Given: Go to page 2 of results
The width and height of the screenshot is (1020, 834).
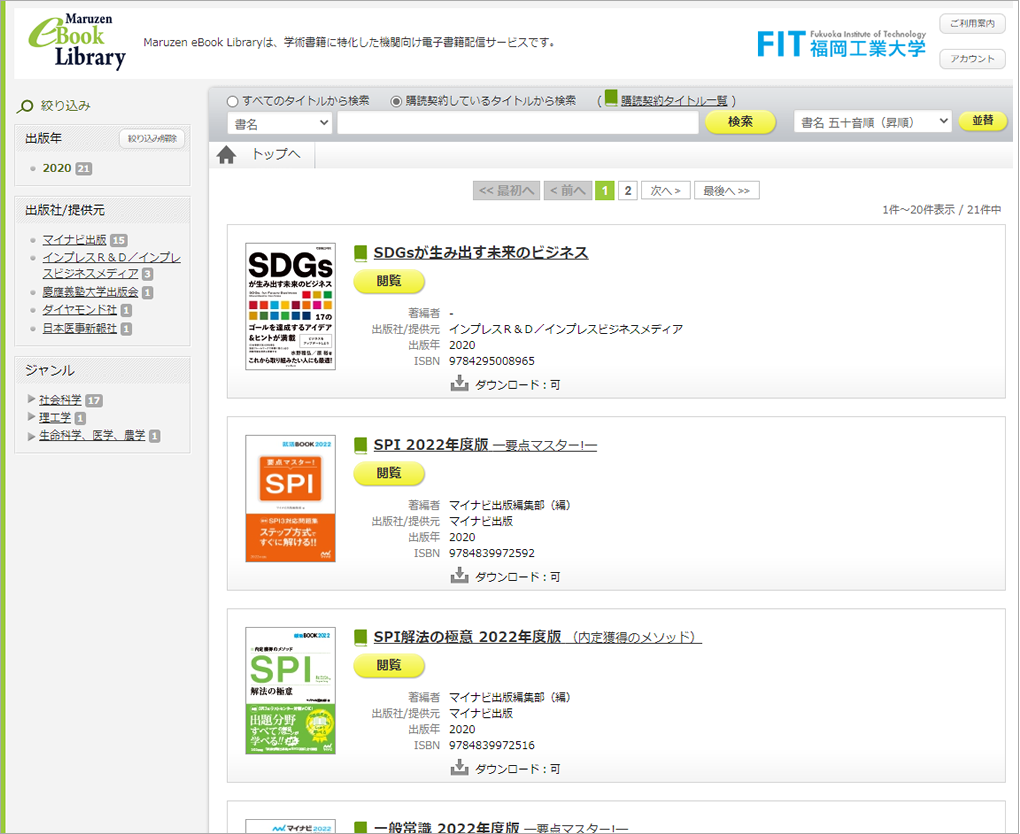Looking at the screenshot, I should click(628, 191).
